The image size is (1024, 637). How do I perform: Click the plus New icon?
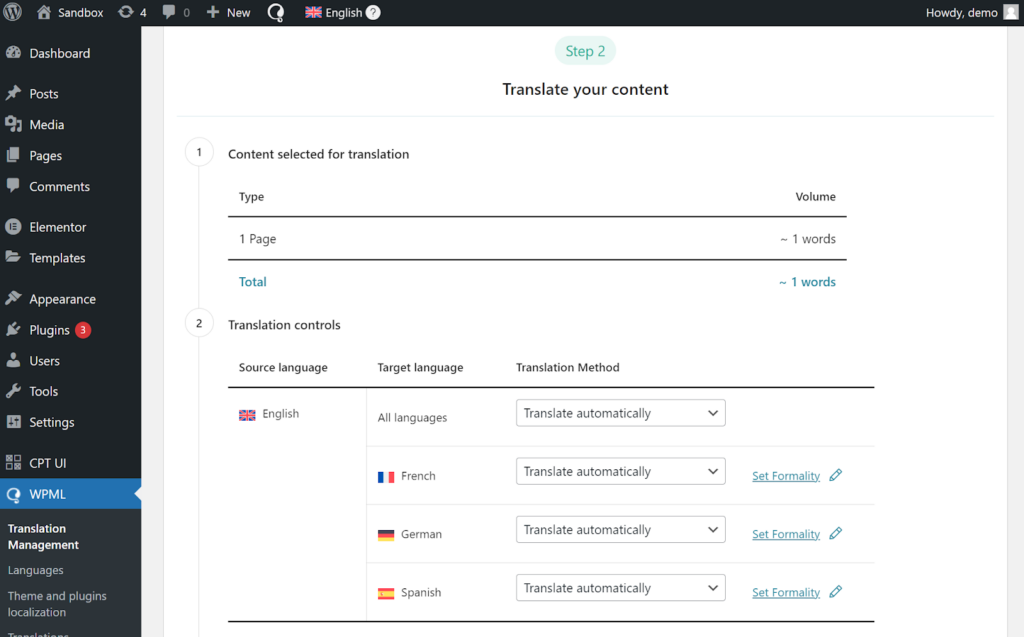click(x=212, y=12)
